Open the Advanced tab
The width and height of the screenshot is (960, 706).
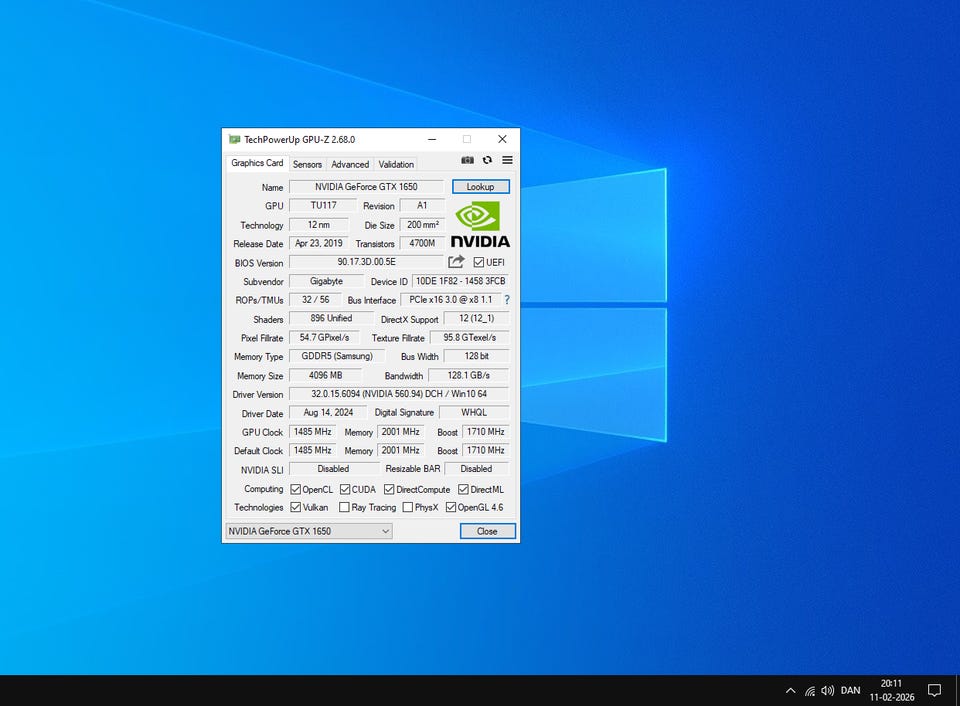[350, 164]
